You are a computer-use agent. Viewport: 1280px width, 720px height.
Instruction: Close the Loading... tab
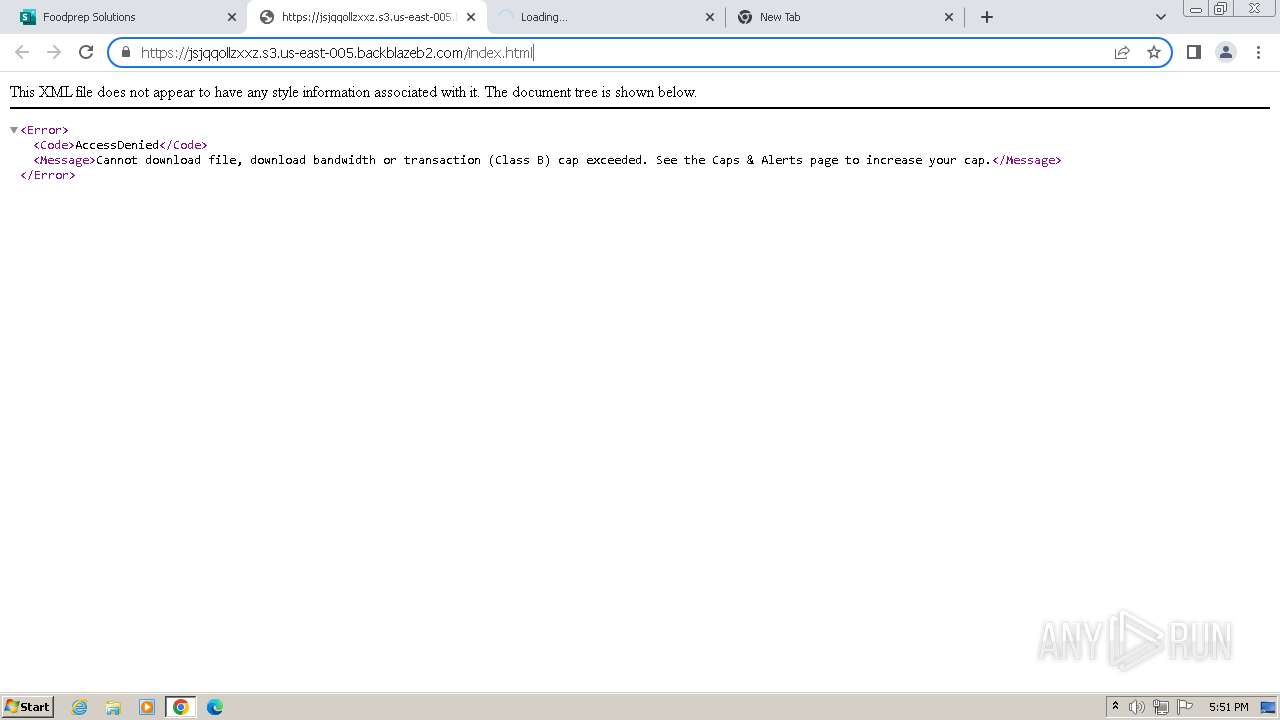[x=710, y=17]
